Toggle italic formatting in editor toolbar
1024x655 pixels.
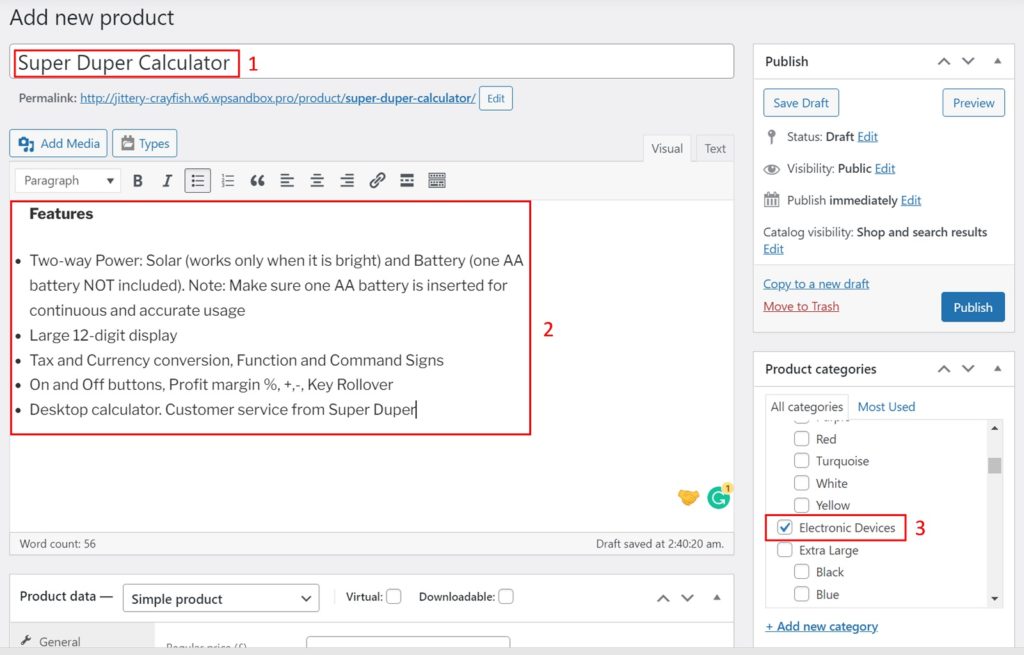[x=167, y=181]
